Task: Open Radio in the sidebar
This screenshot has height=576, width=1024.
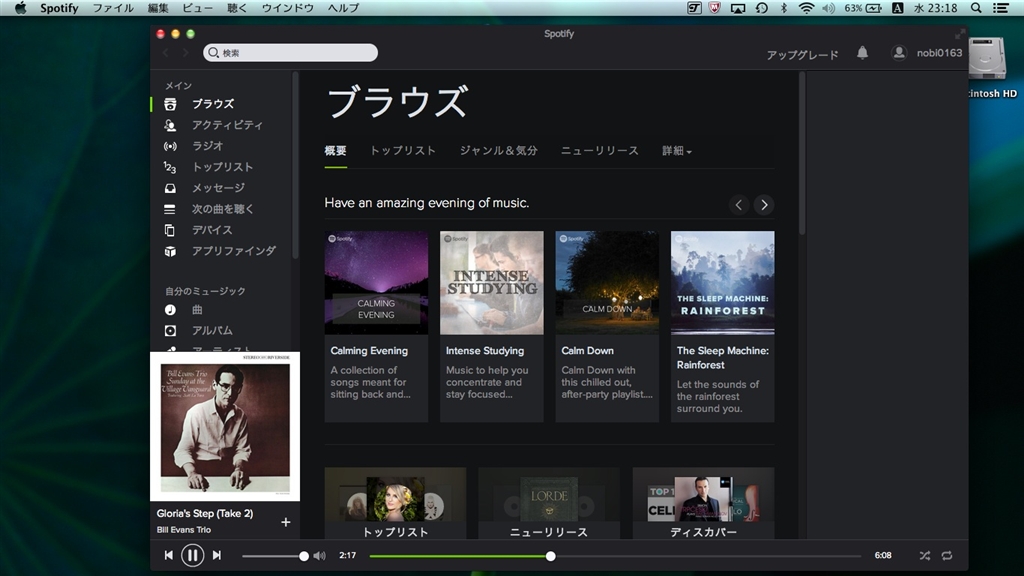Action: pyautogui.click(x=207, y=146)
